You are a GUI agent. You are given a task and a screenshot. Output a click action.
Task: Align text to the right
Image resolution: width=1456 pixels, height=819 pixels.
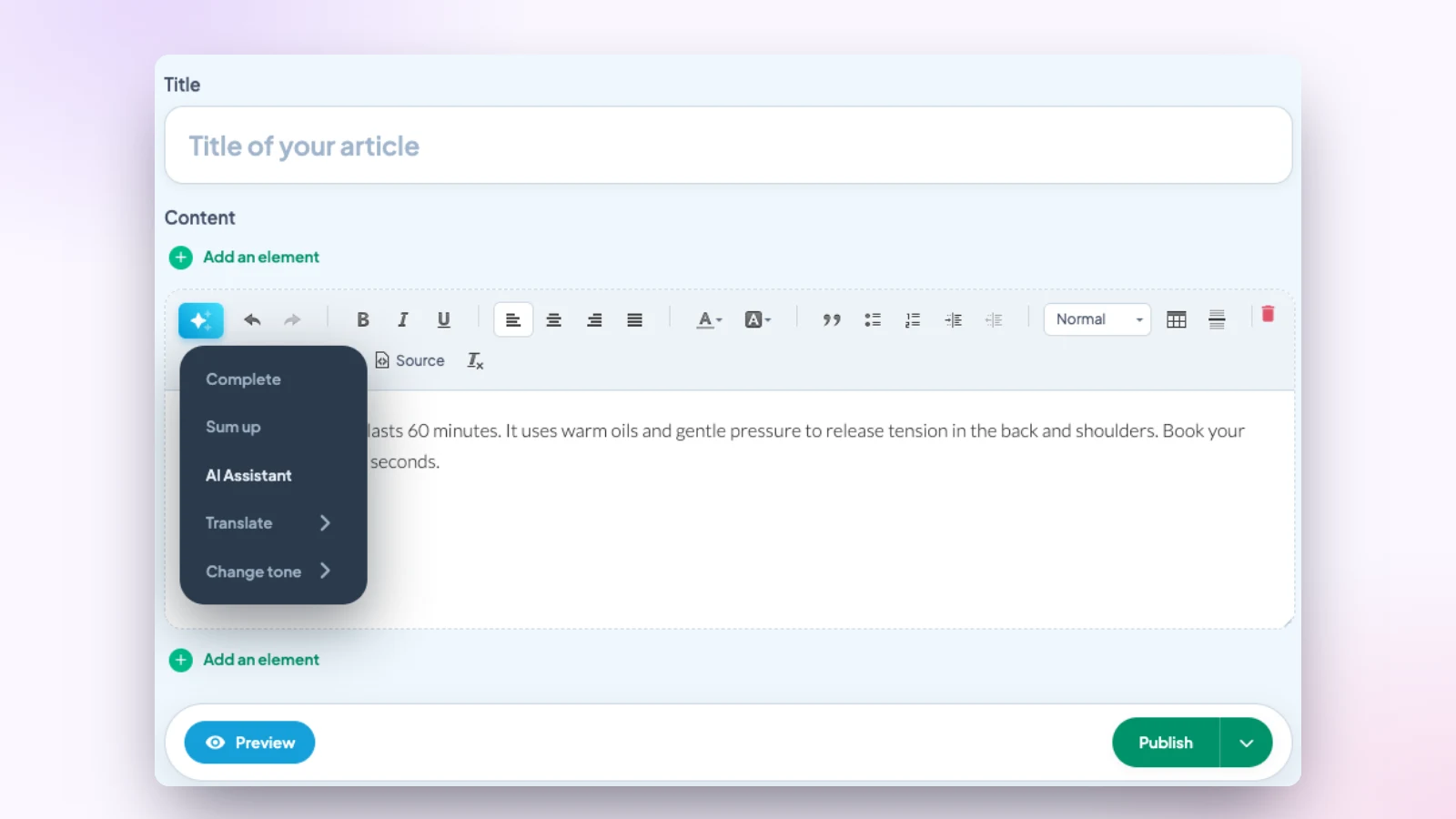[594, 320]
